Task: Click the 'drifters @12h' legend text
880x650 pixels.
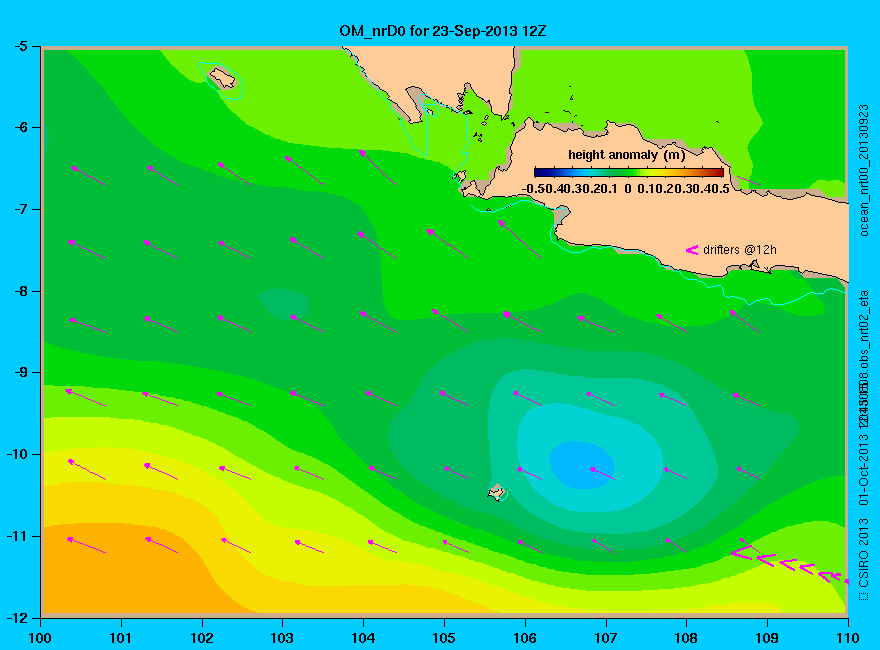Action: point(740,250)
